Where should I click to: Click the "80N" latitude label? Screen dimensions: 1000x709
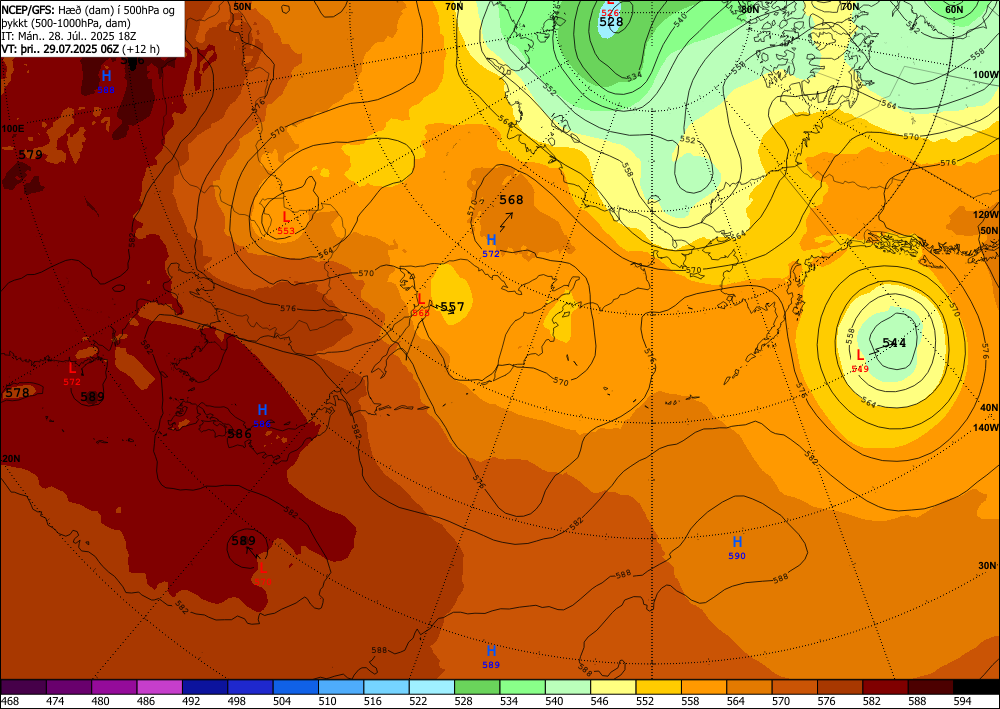749,9
